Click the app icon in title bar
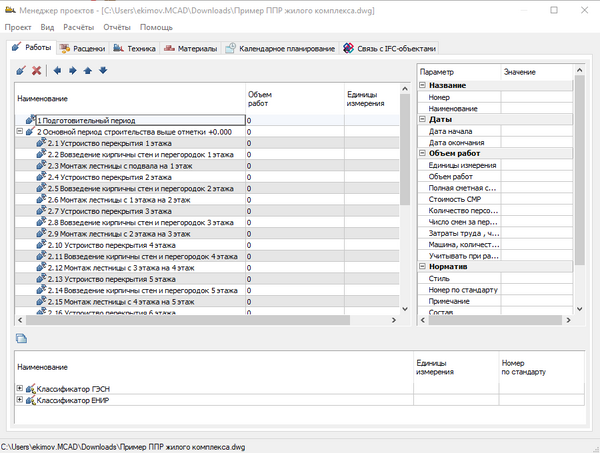The height and width of the screenshot is (453, 600). point(10,10)
